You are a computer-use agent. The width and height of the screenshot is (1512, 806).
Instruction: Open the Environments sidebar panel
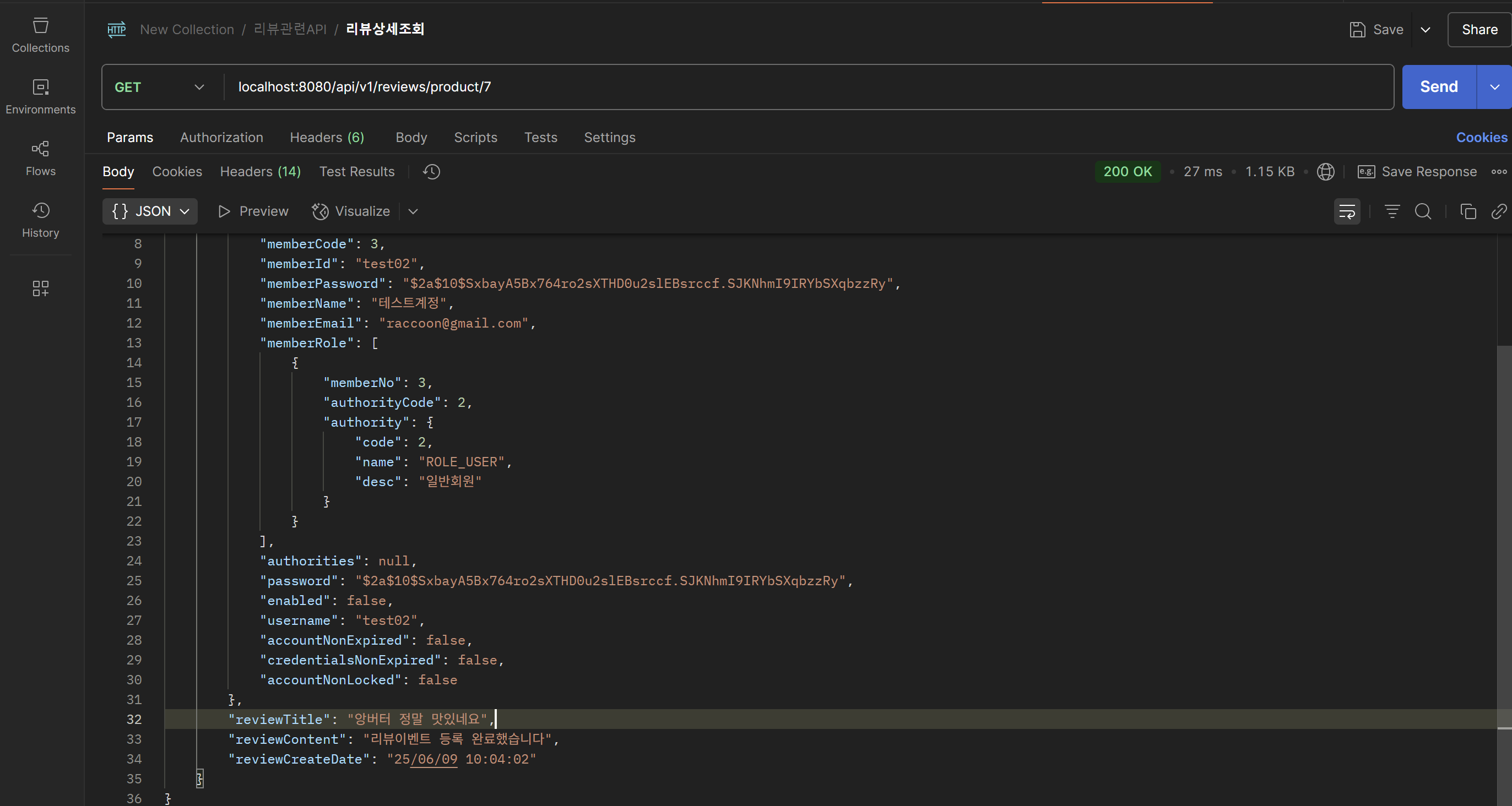(41, 97)
